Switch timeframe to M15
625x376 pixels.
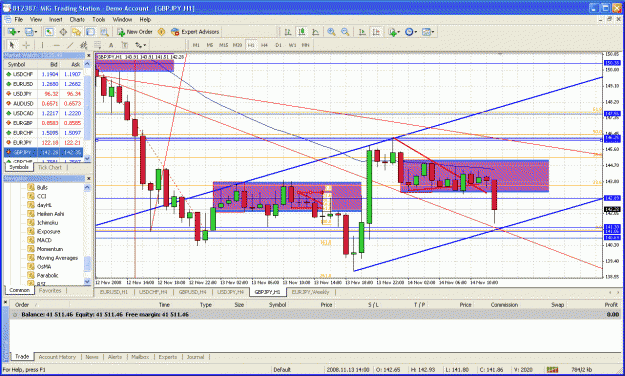[223, 45]
